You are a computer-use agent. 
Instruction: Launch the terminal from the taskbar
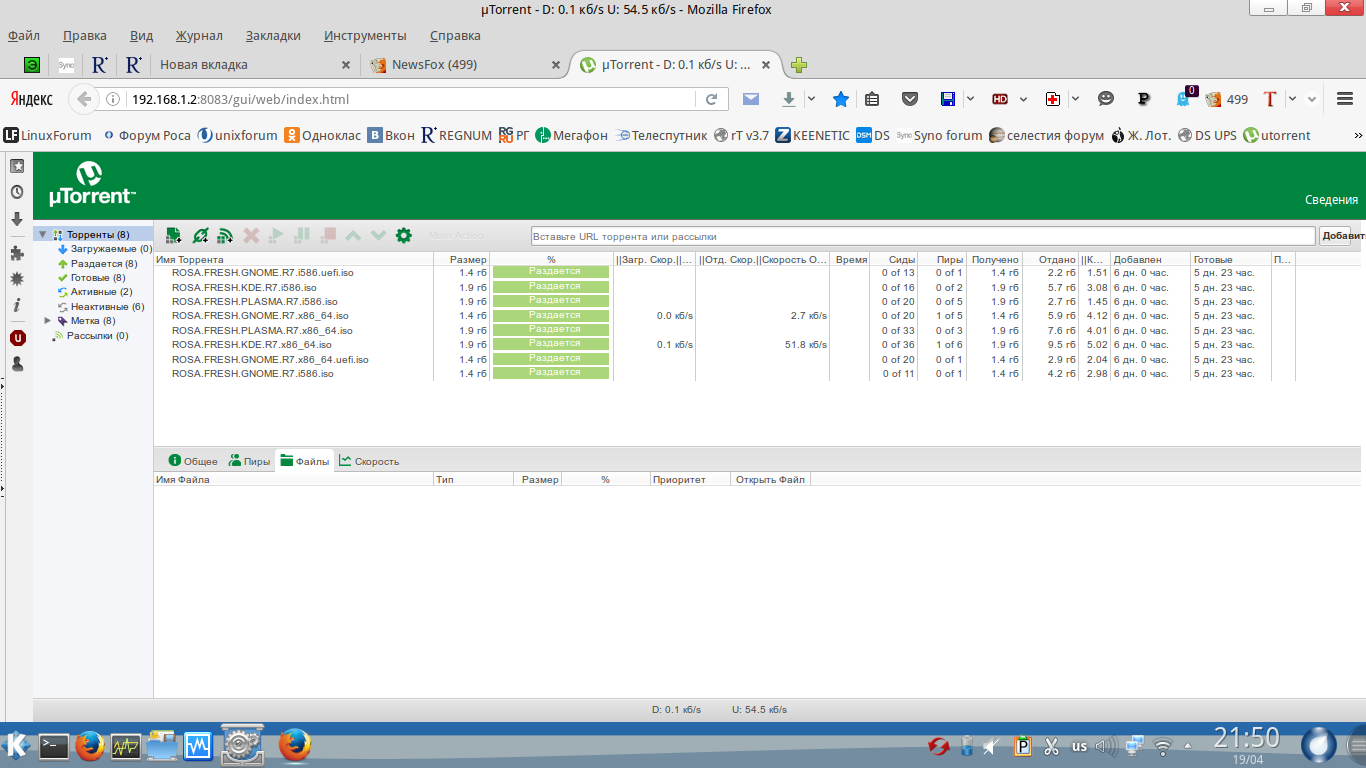(53, 745)
